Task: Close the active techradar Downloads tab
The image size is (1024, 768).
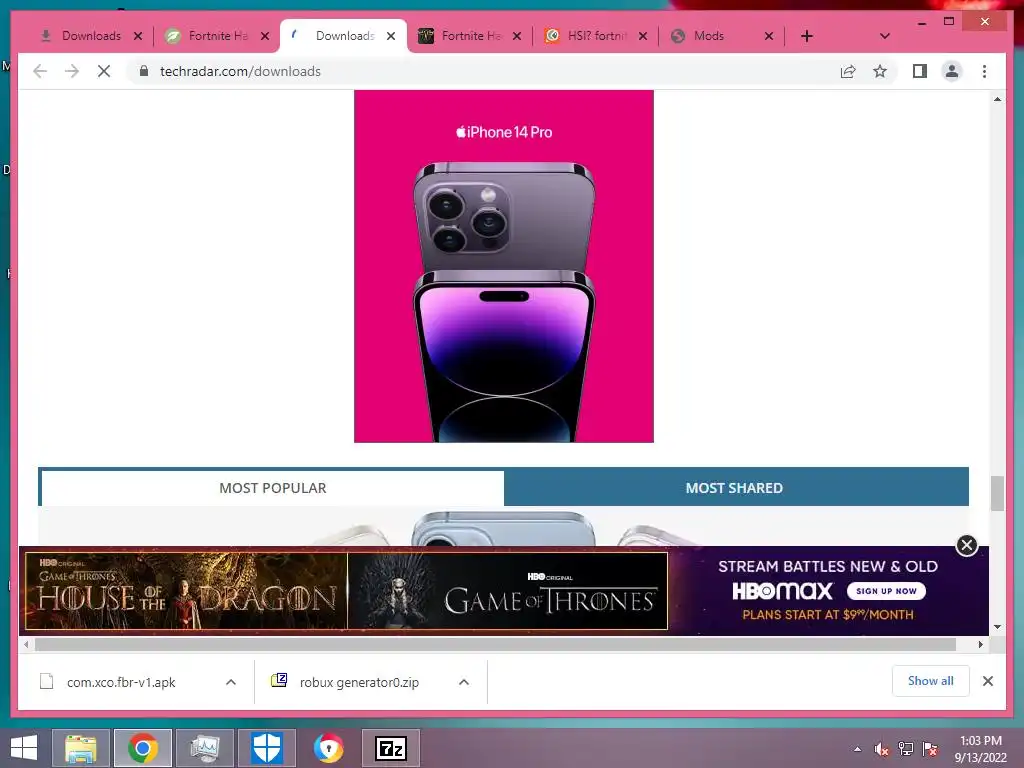Action: coord(391,36)
